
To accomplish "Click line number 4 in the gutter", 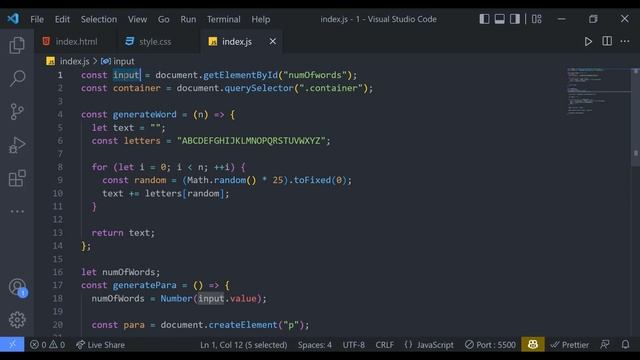I will (x=60, y=114).
